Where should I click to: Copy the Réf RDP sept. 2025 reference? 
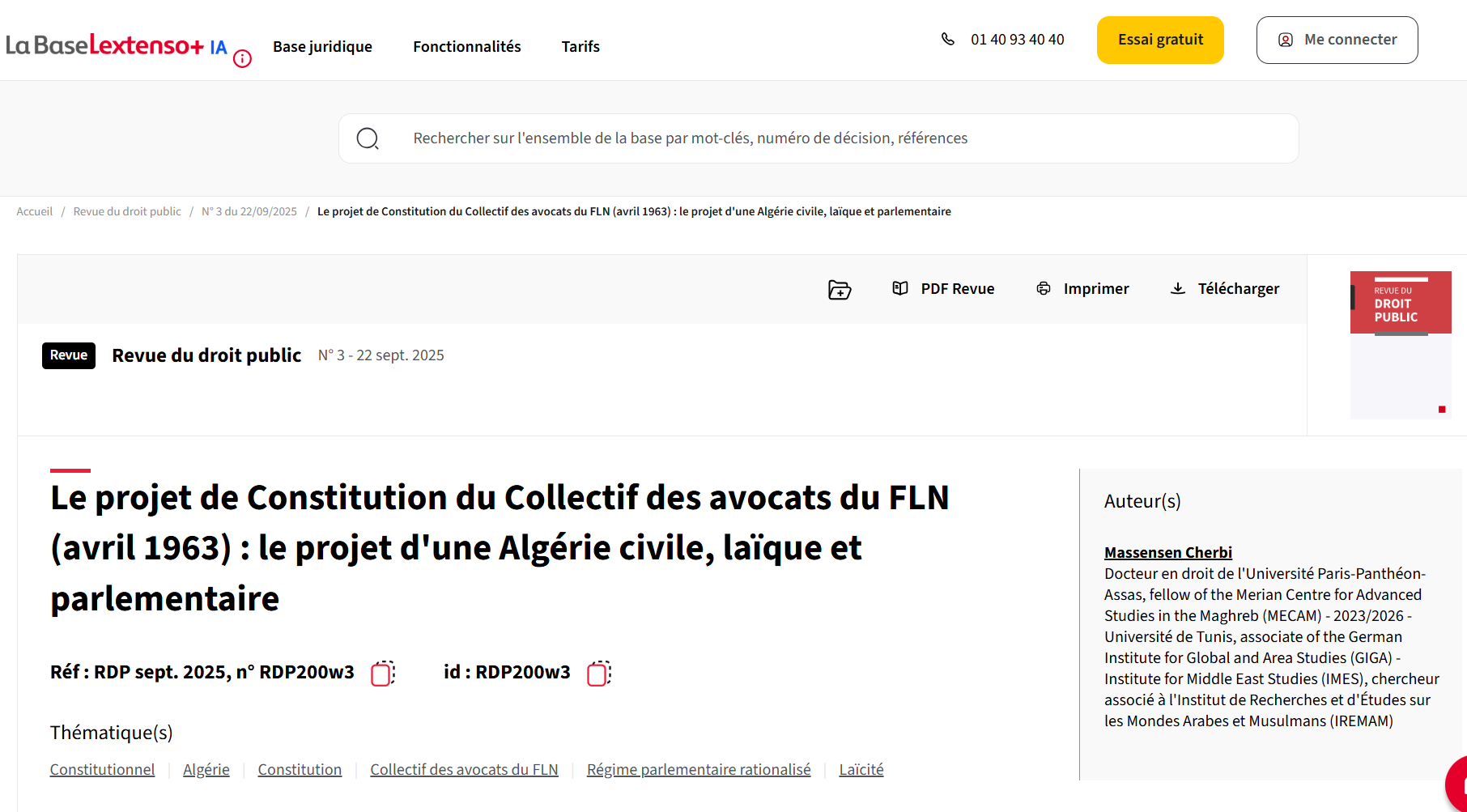coord(382,674)
